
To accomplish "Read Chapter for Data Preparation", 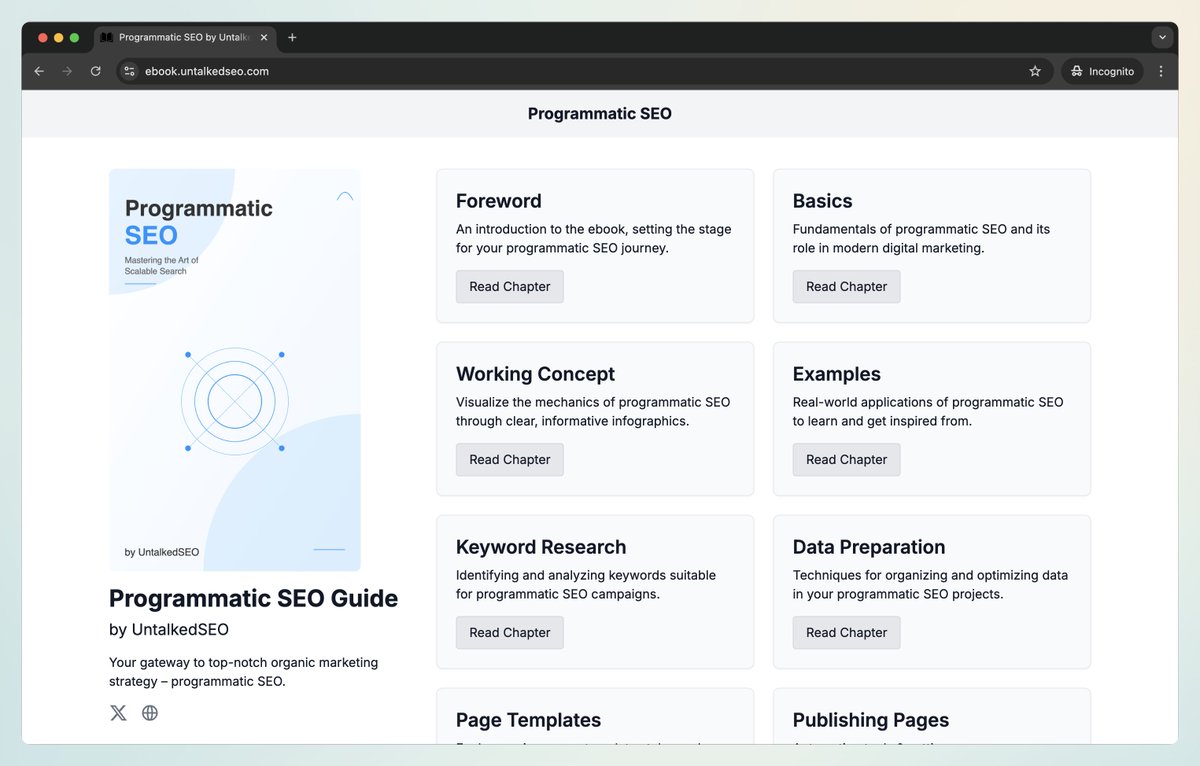I will [x=847, y=632].
